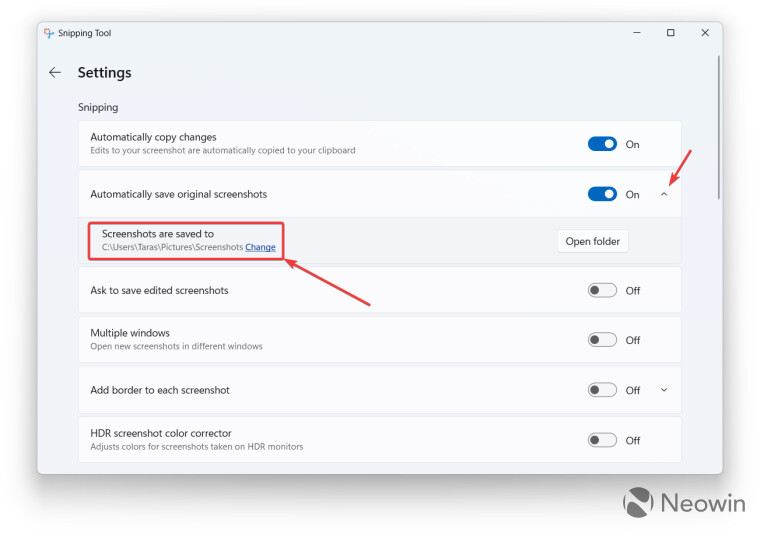Maximize the Snipping Tool window
This screenshot has width=760, height=533.
(x=671, y=33)
